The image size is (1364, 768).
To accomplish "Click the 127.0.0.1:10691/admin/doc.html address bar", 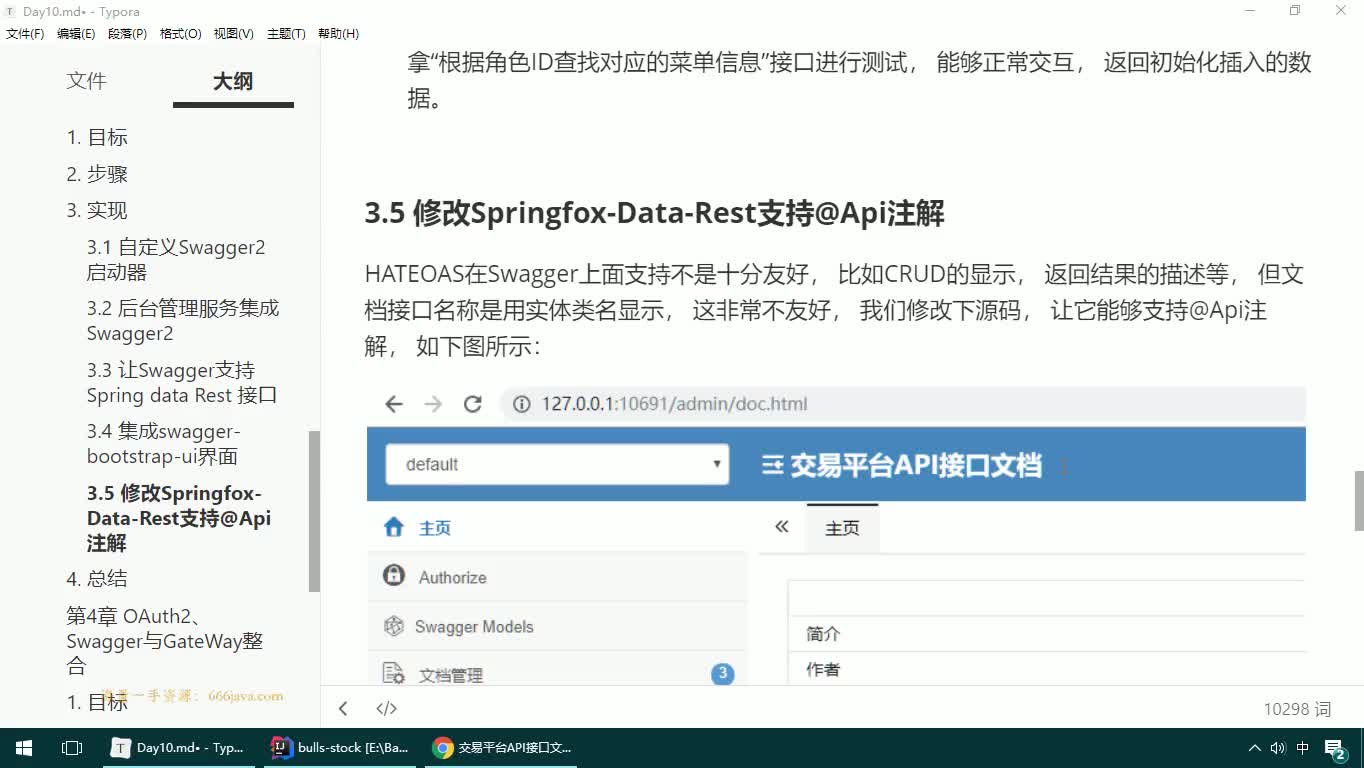I will pos(905,404).
